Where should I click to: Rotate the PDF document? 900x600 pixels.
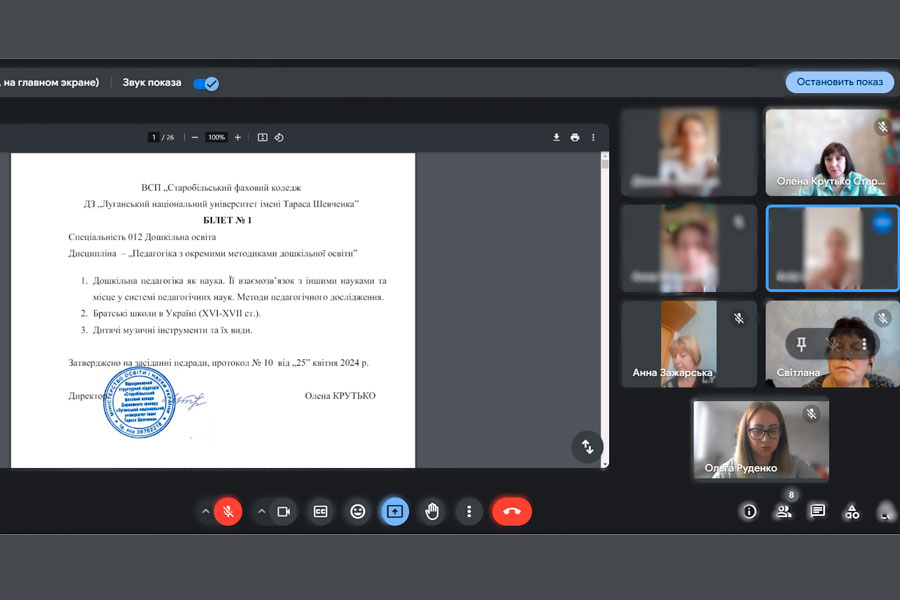tap(279, 137)
